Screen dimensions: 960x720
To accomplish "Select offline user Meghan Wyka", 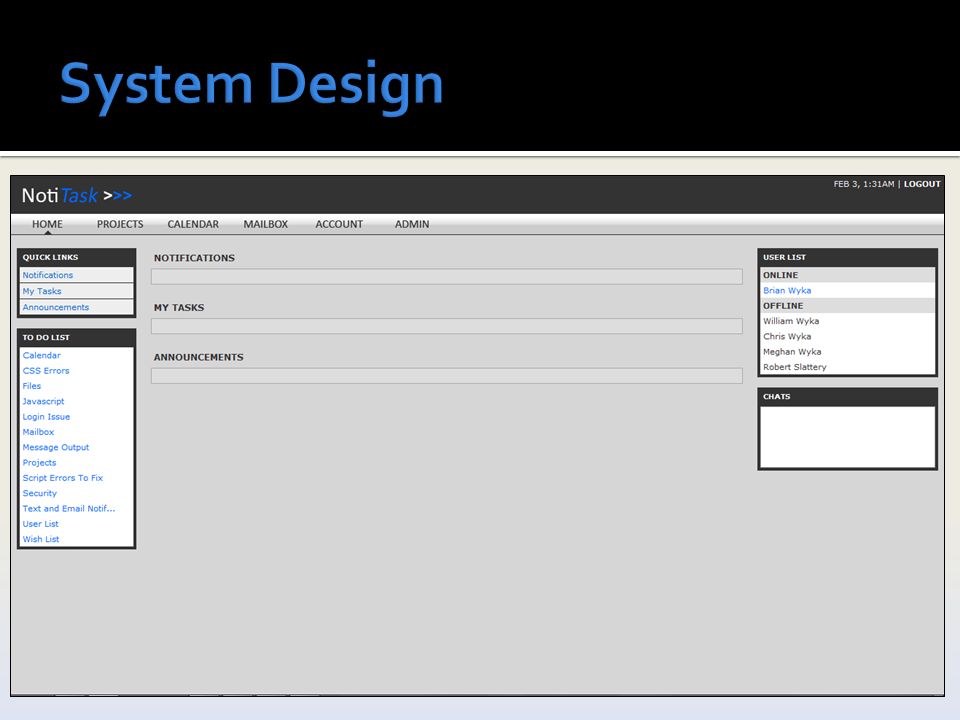I will (792, 351).
